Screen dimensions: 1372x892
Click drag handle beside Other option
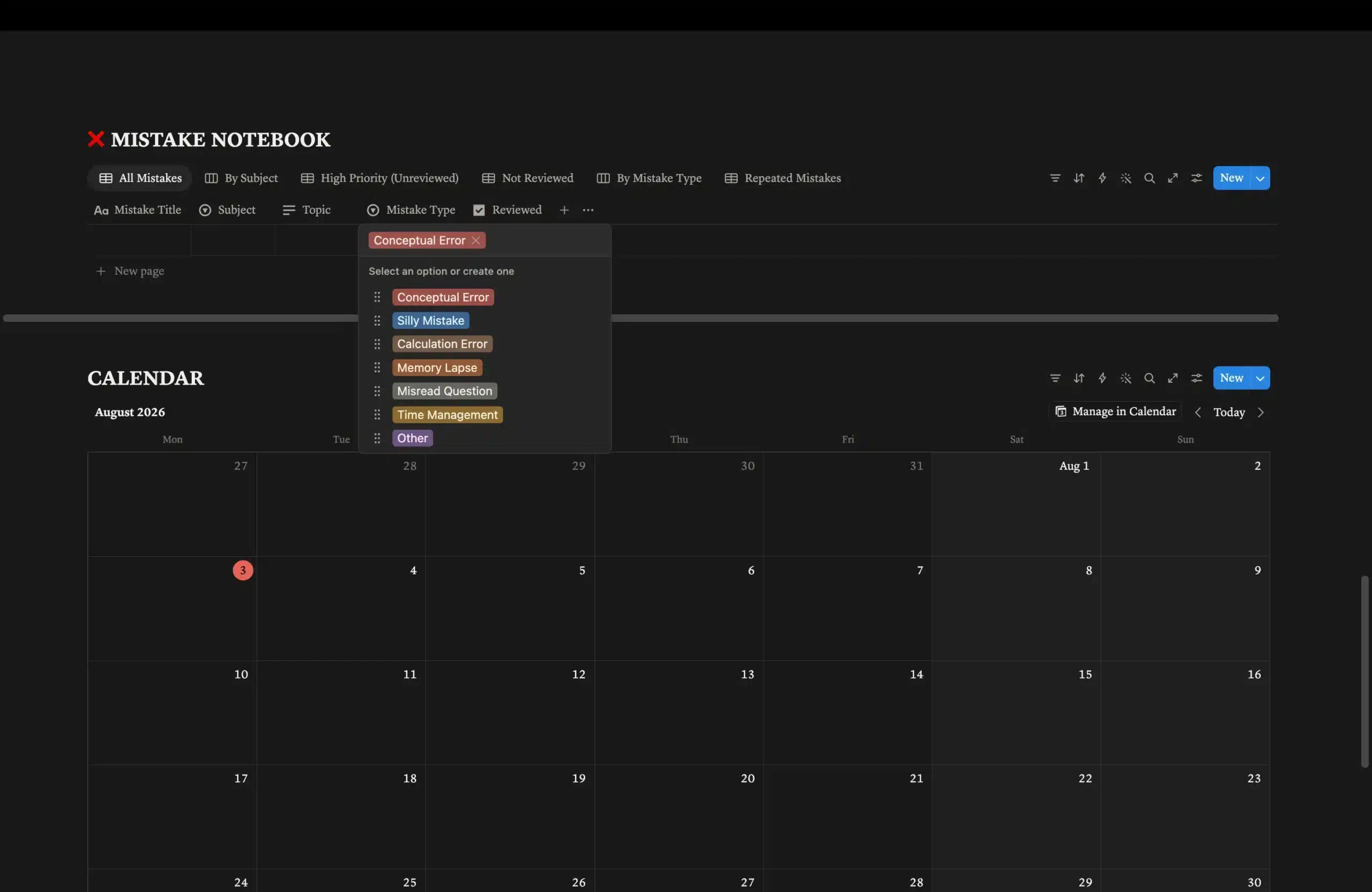pos(377,439)
